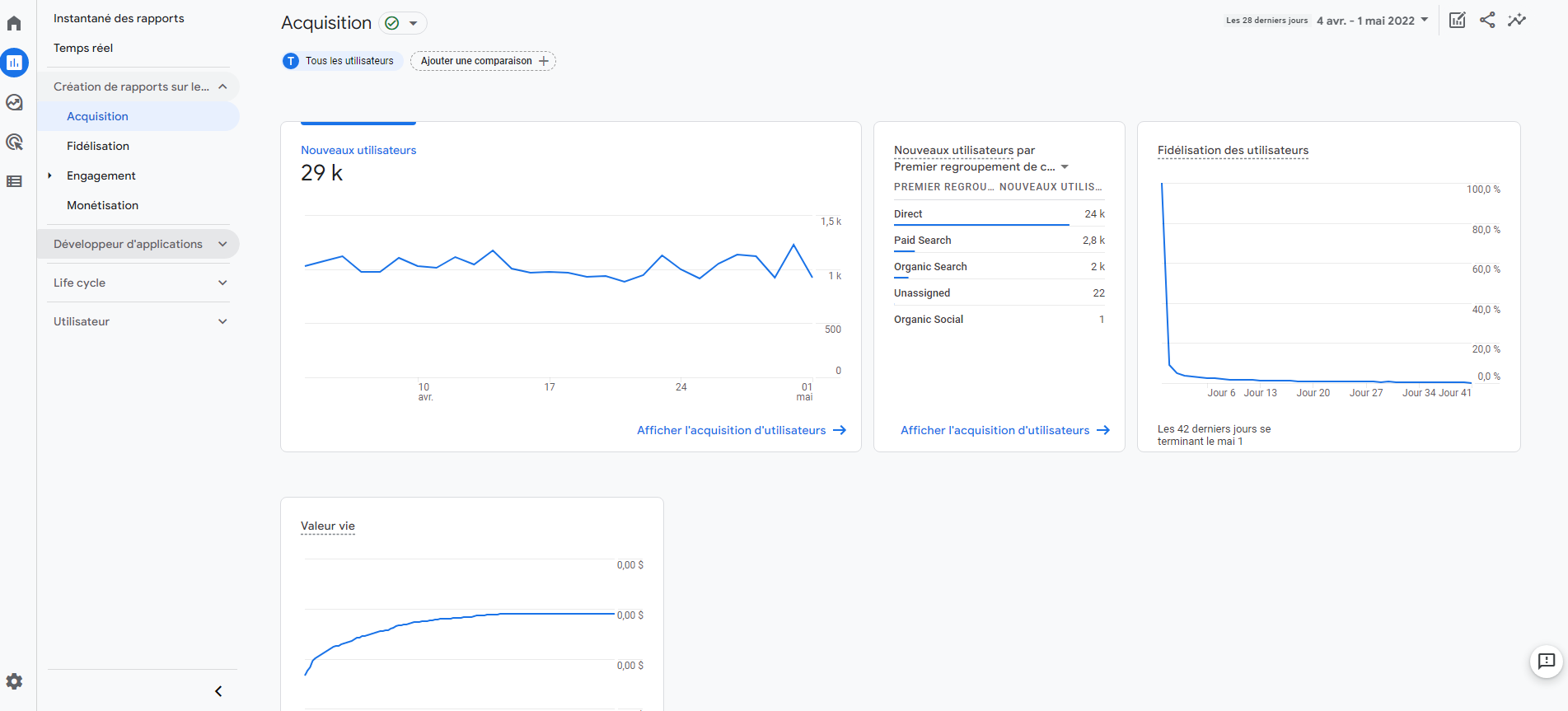Share this report icon
The image size is (1568, 711).
pyautogui.click(x=1487, y=20)
